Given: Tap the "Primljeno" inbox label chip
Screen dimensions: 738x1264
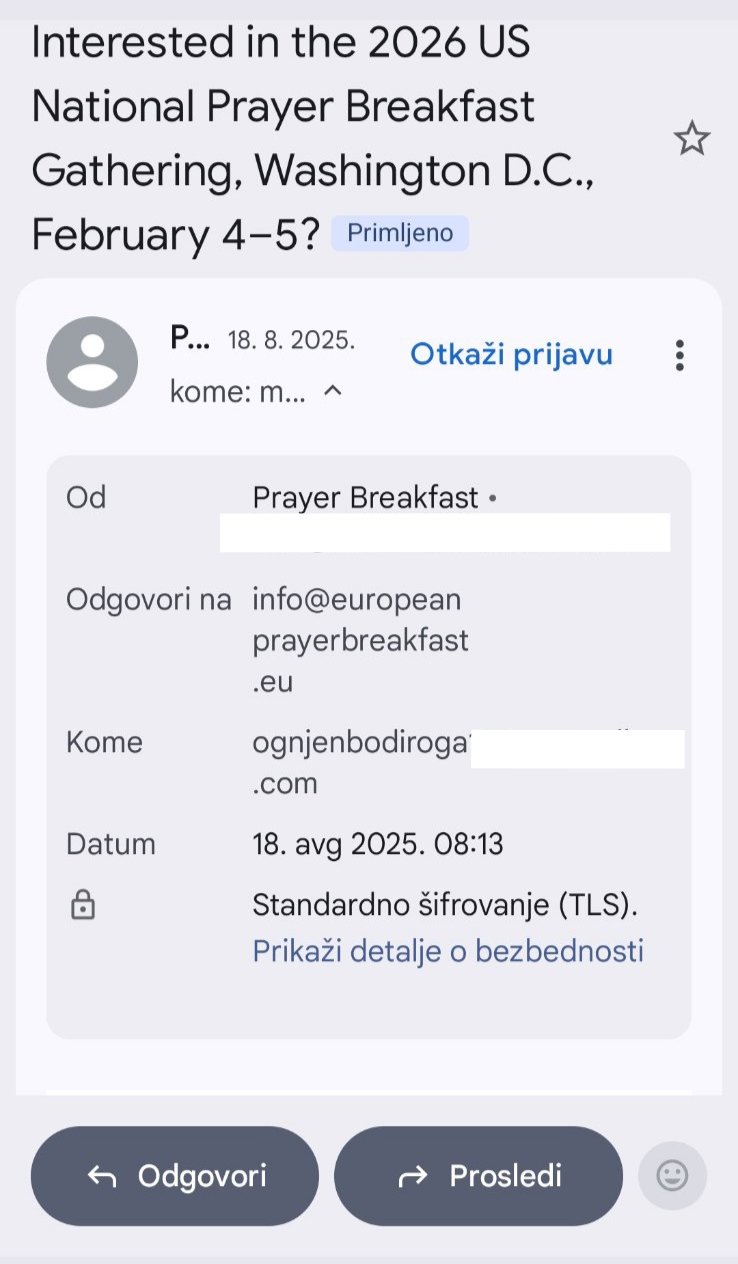Looking at the screenshot, I should click(x=400, y=234).
